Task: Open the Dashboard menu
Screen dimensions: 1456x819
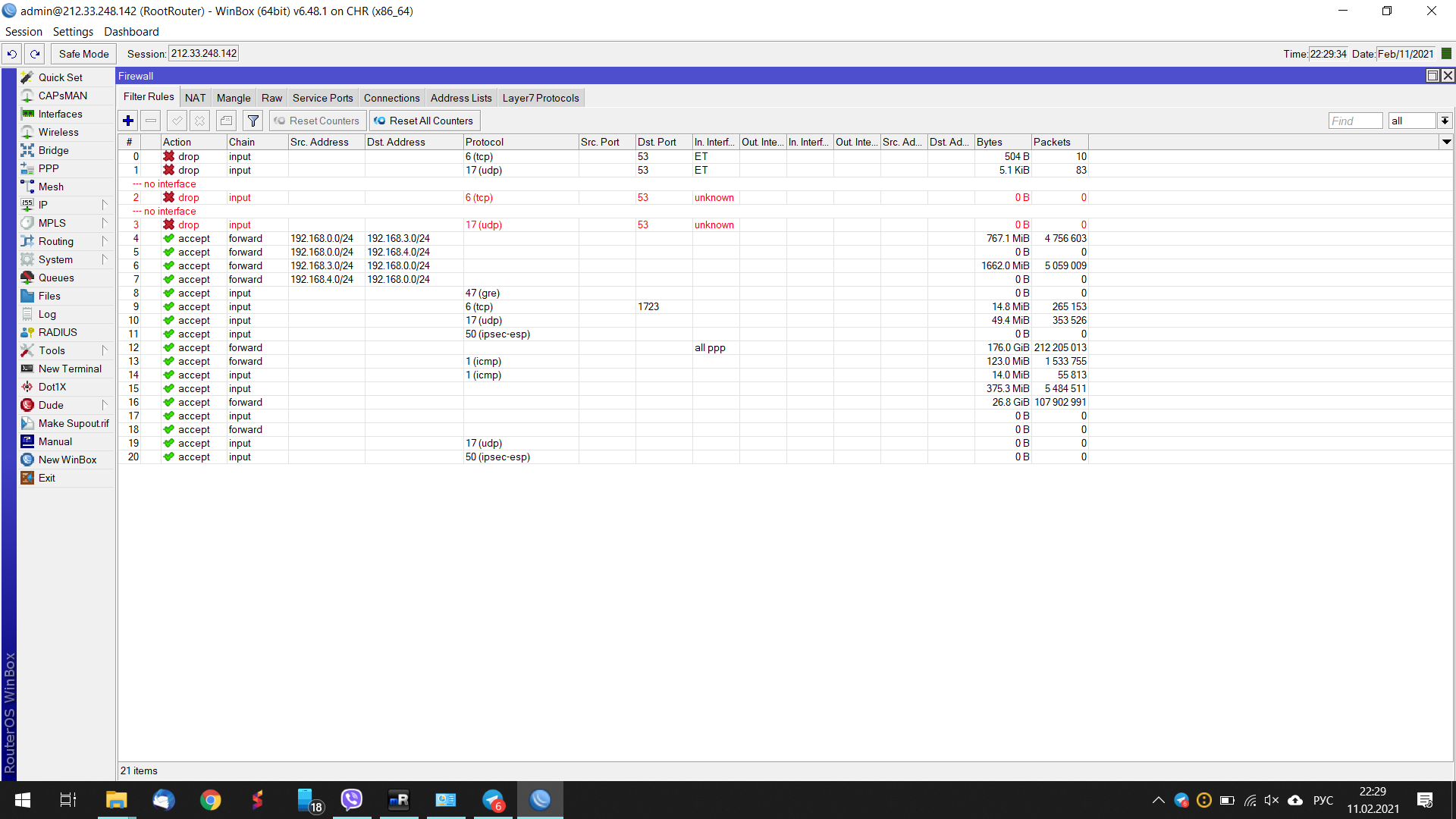Action: [131, 32]
